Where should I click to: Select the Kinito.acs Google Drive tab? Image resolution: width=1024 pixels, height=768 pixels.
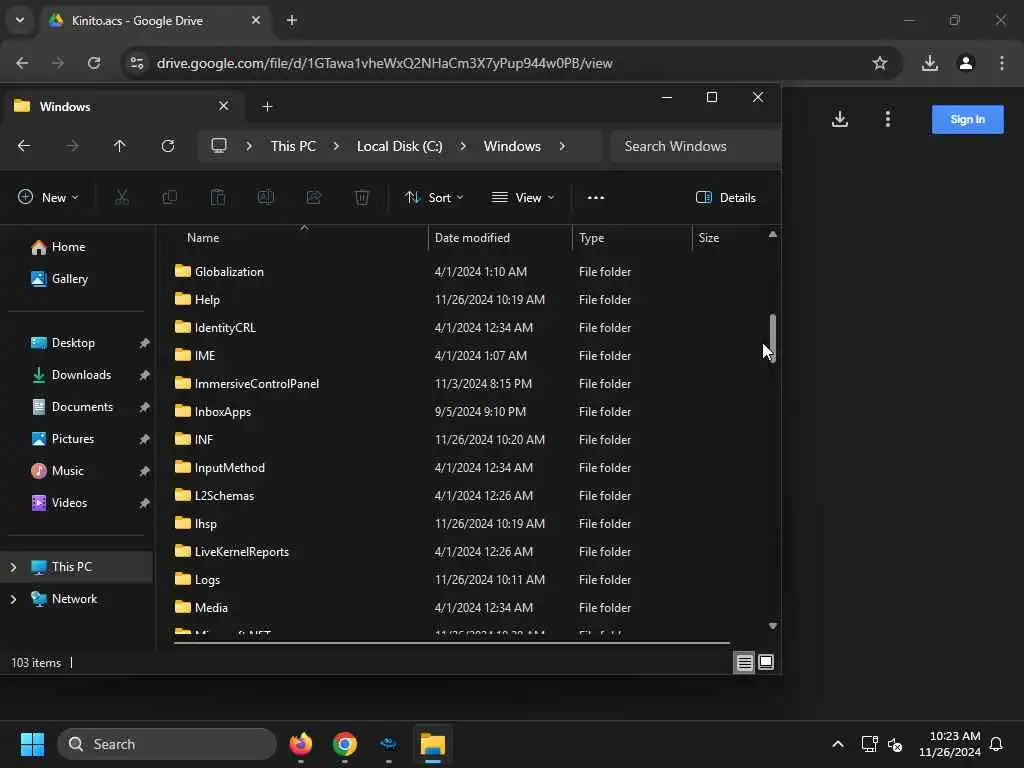pos(157,20)
